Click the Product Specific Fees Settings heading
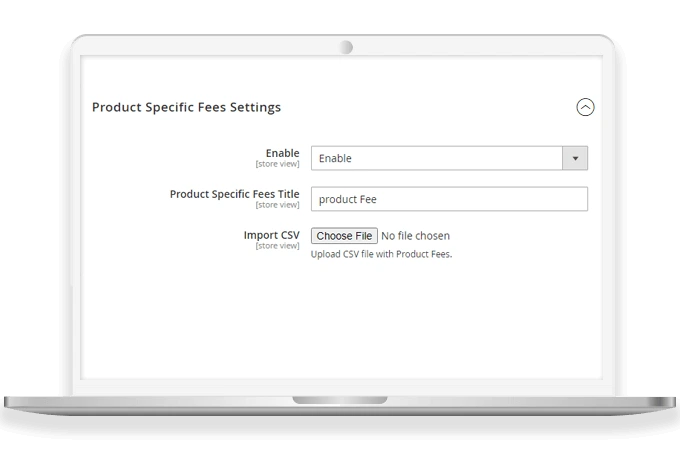 pos(186,107)
